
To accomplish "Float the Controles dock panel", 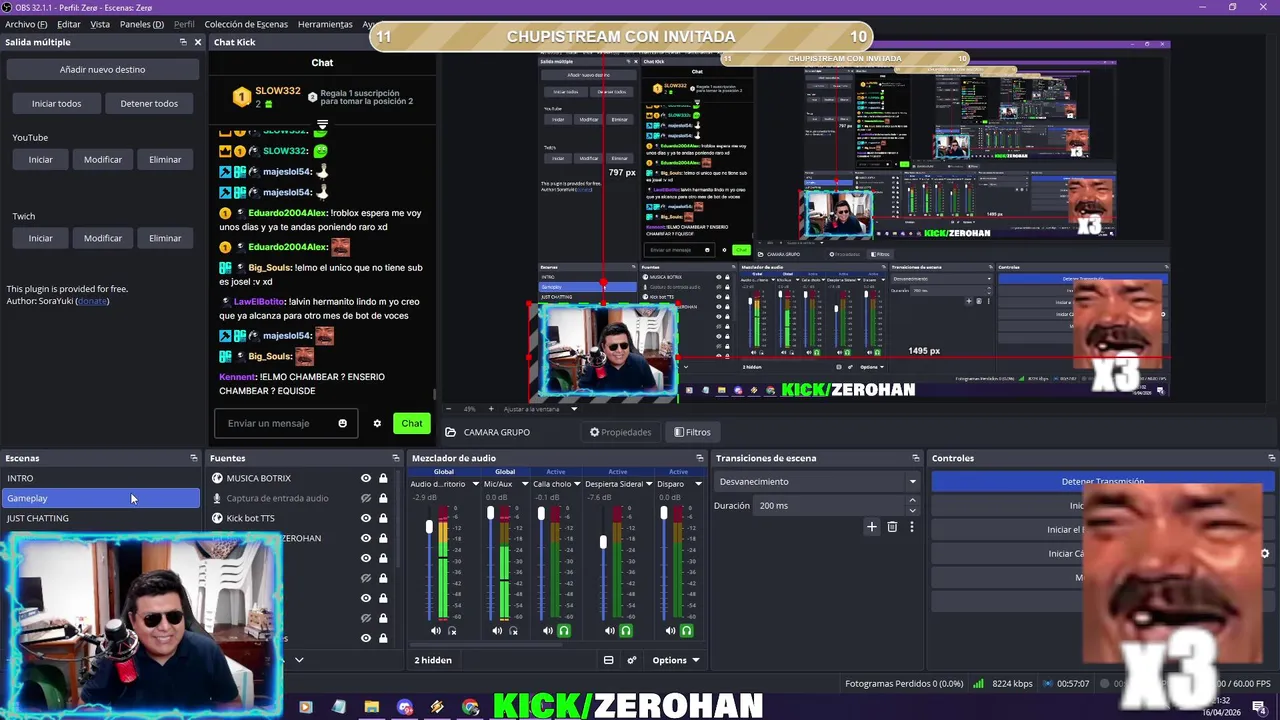I will coord(1271,458).
